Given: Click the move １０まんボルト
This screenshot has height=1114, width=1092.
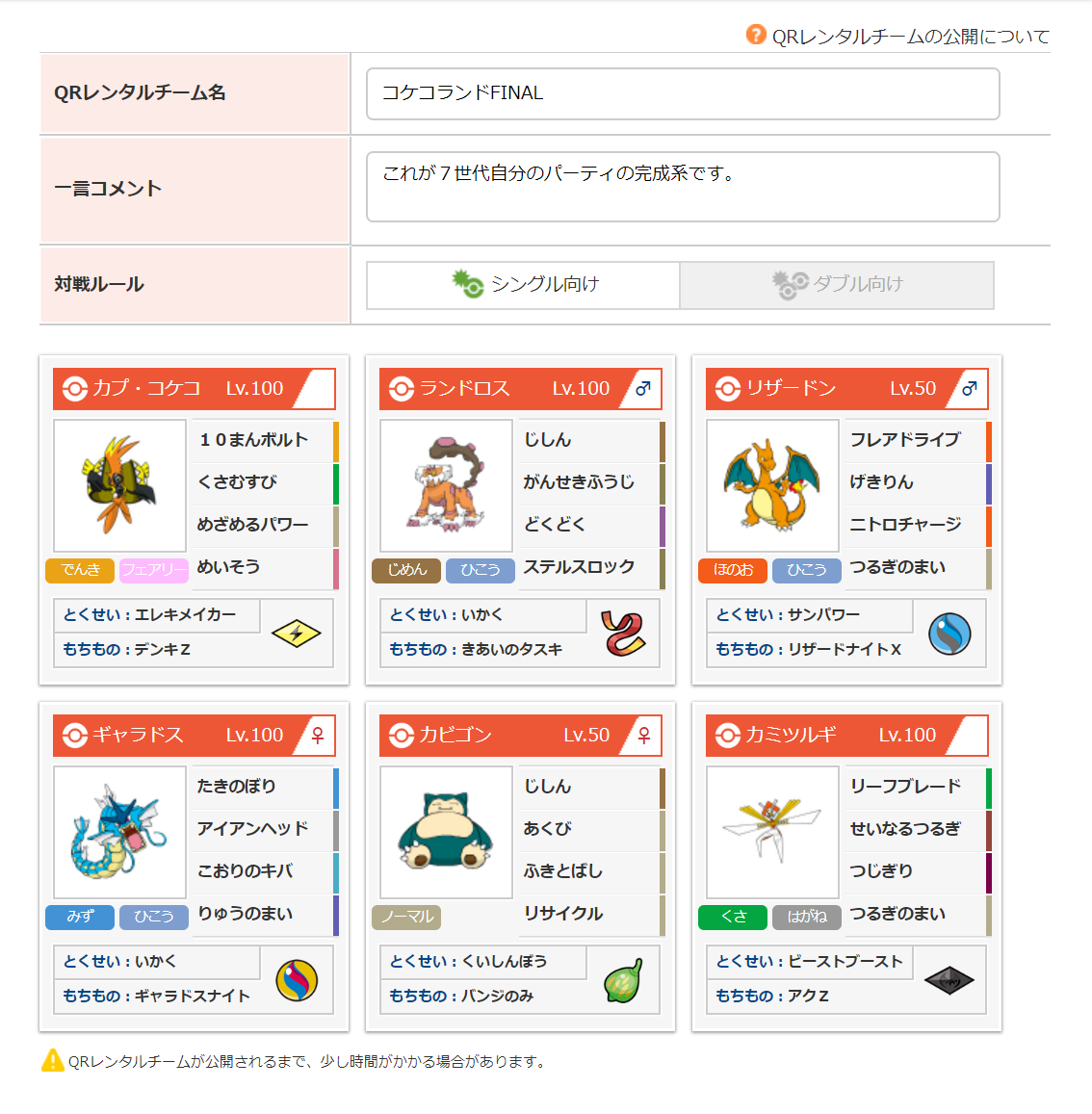Looking at the screenshot, I should pos(253,440).
